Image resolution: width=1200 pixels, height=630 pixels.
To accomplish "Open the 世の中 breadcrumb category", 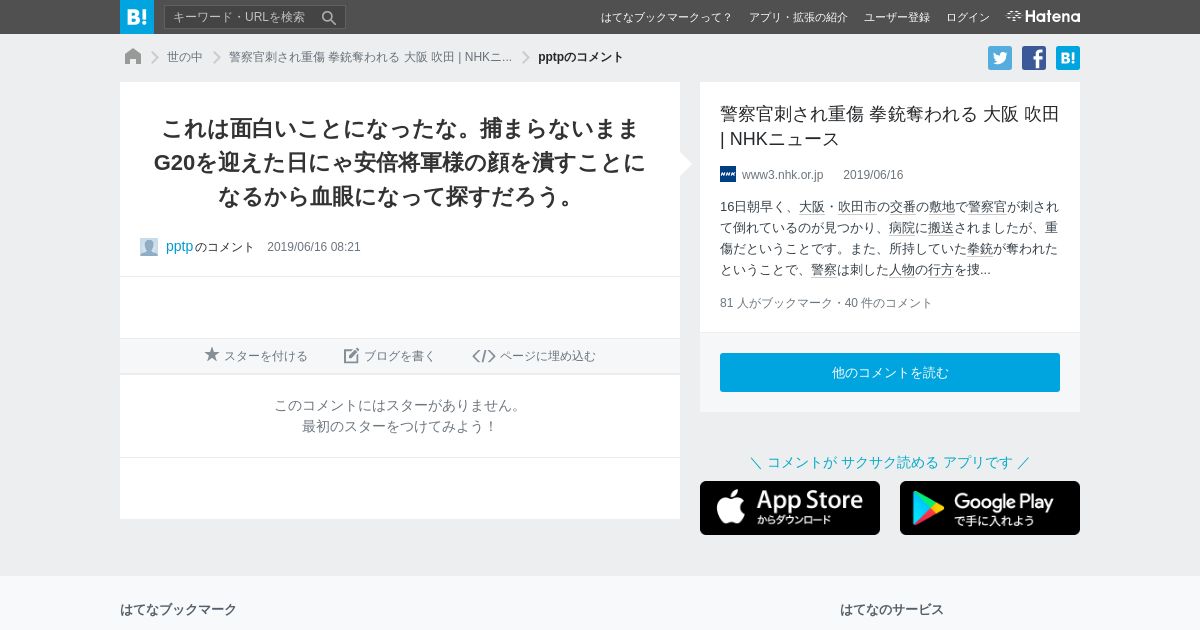I will 185,57.
